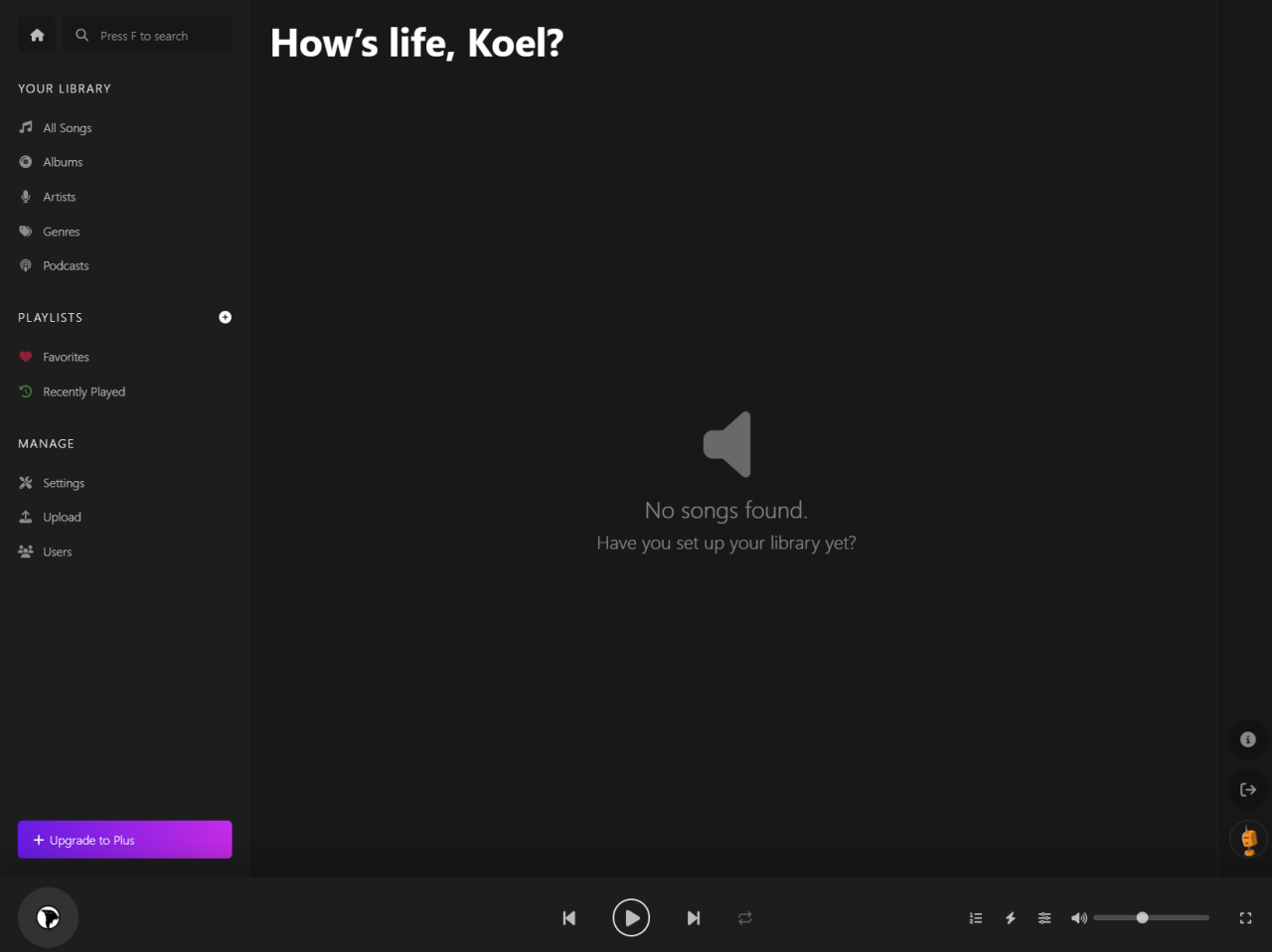This screenshot has width=1272, height=952.
Task: Click the Podcasts broadcast icon
Action: tap(26, 265)
